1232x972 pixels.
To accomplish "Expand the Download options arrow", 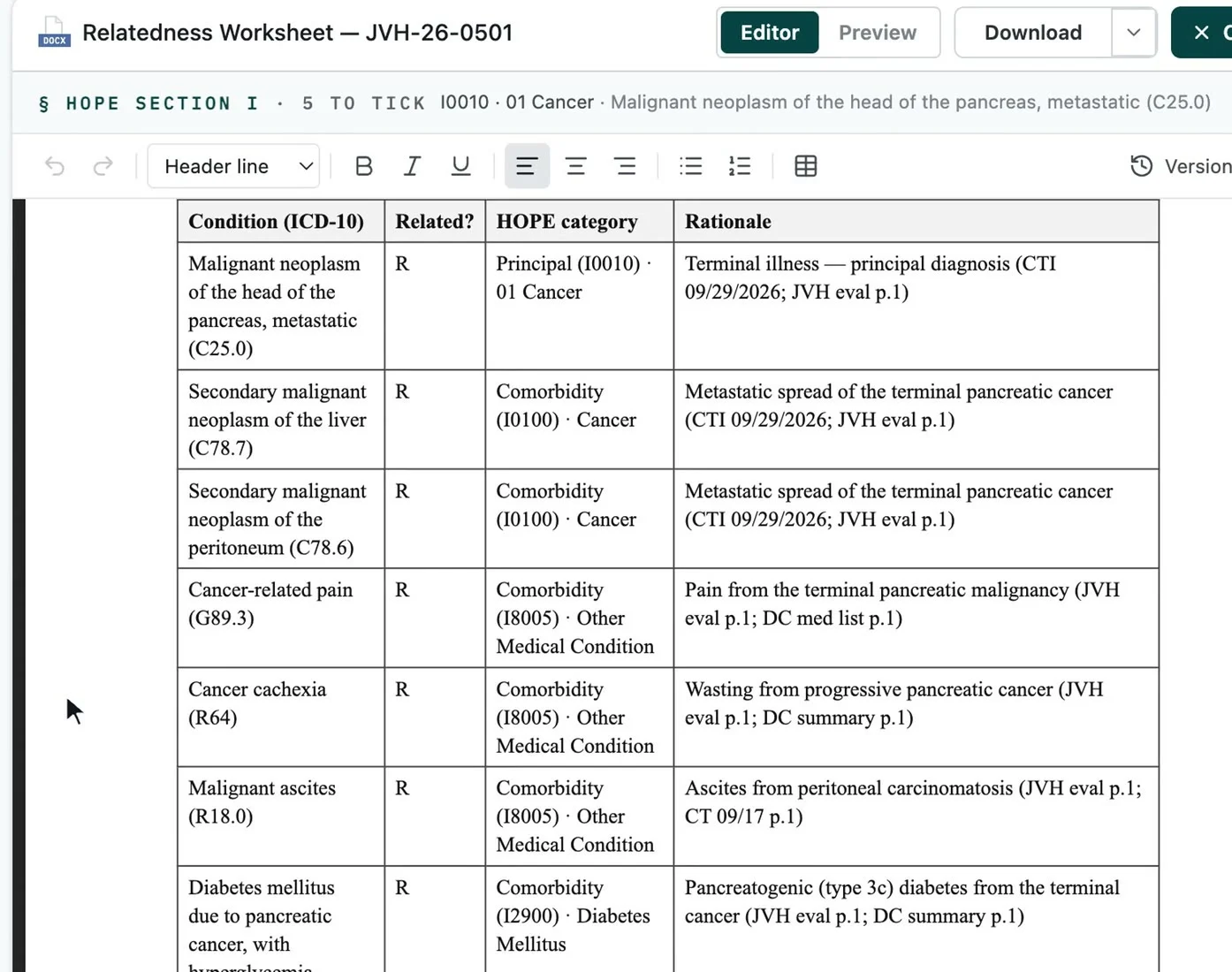I will [x=1134, y=33].
